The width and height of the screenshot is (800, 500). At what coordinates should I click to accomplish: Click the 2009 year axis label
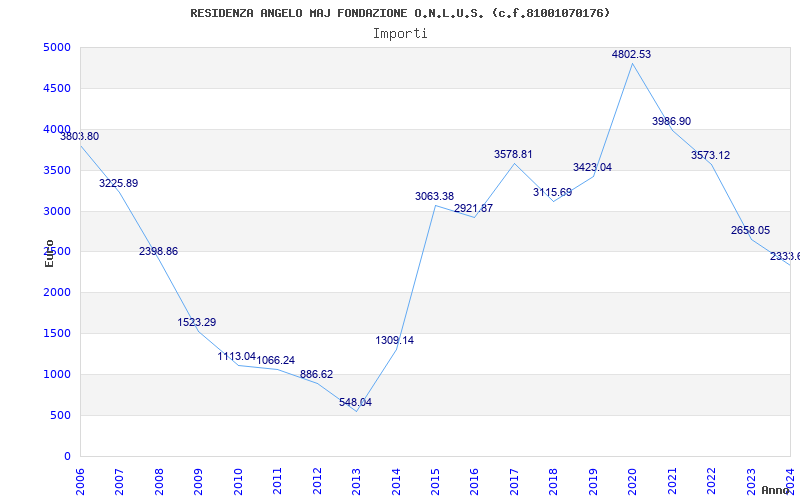(x=198, y=482)
